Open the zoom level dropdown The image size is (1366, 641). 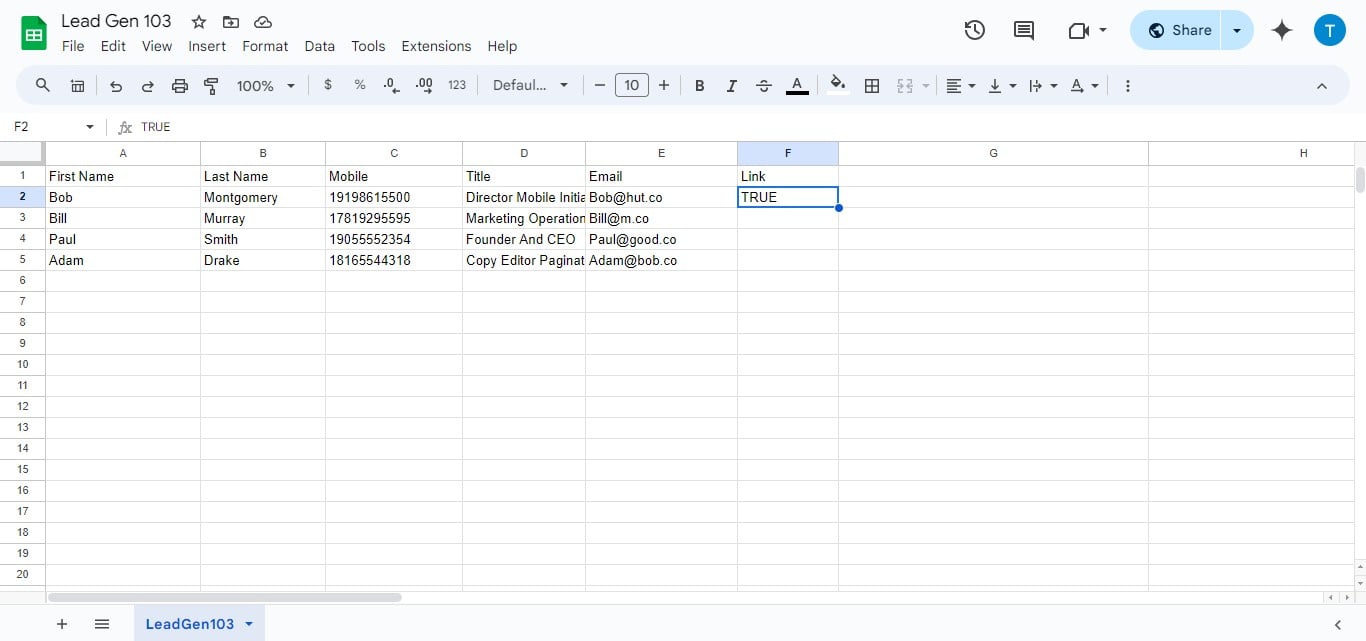265,86
